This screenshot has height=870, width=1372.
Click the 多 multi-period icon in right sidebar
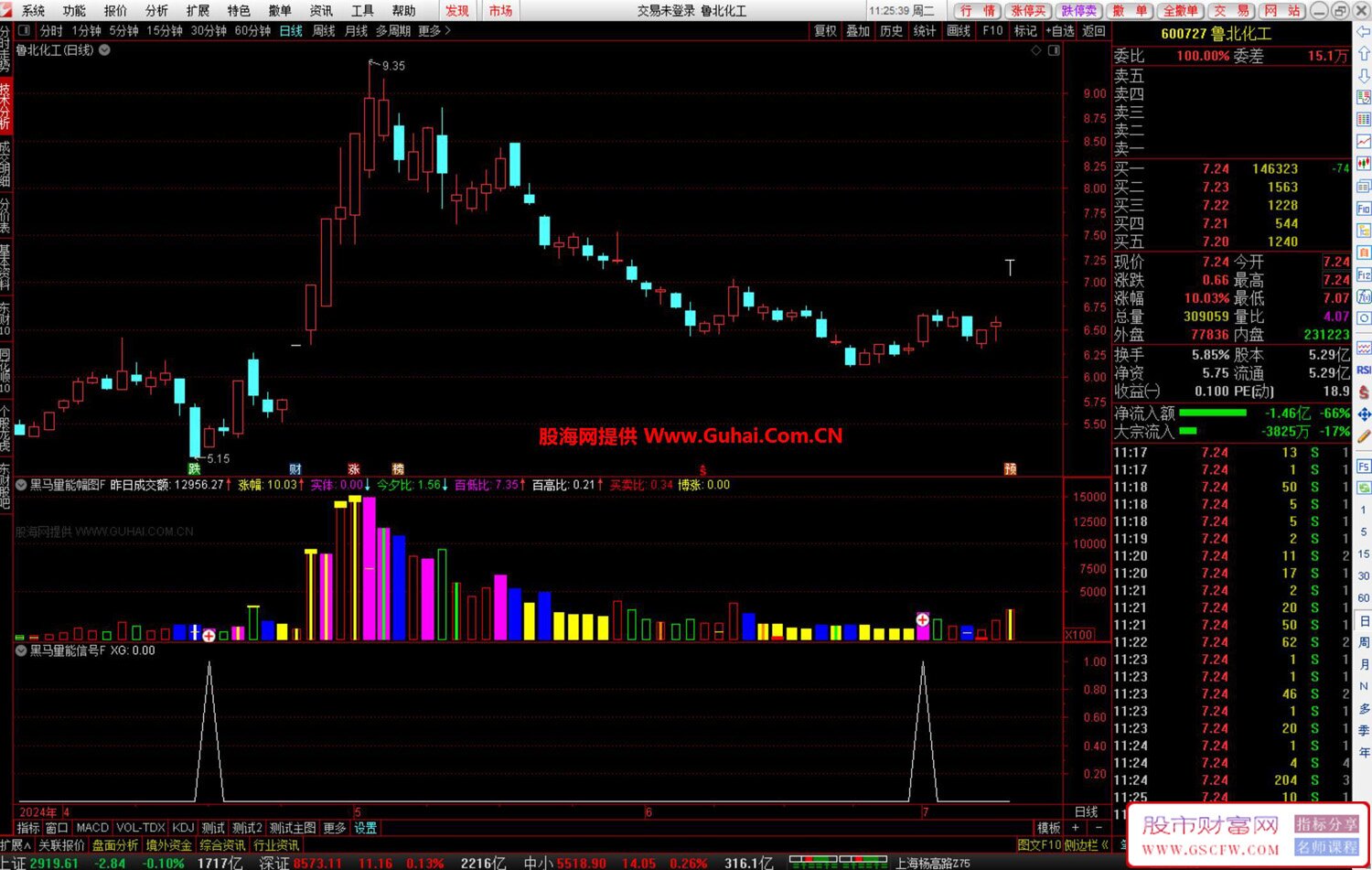tap(1363, 708)
